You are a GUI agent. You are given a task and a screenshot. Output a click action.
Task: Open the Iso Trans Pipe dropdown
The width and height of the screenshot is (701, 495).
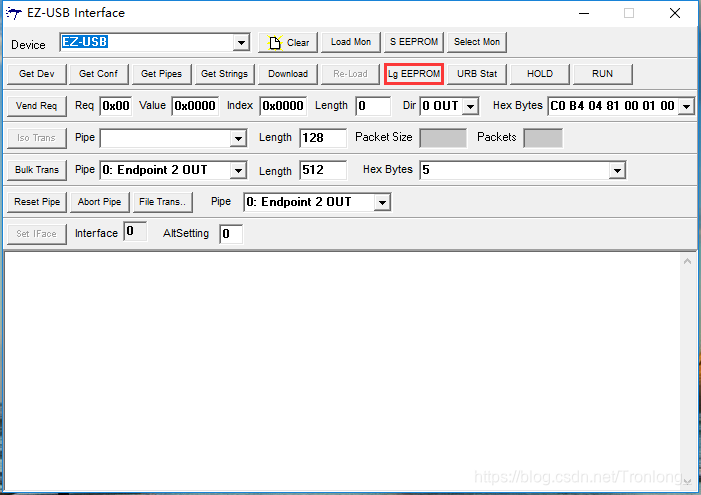point(238,139)
